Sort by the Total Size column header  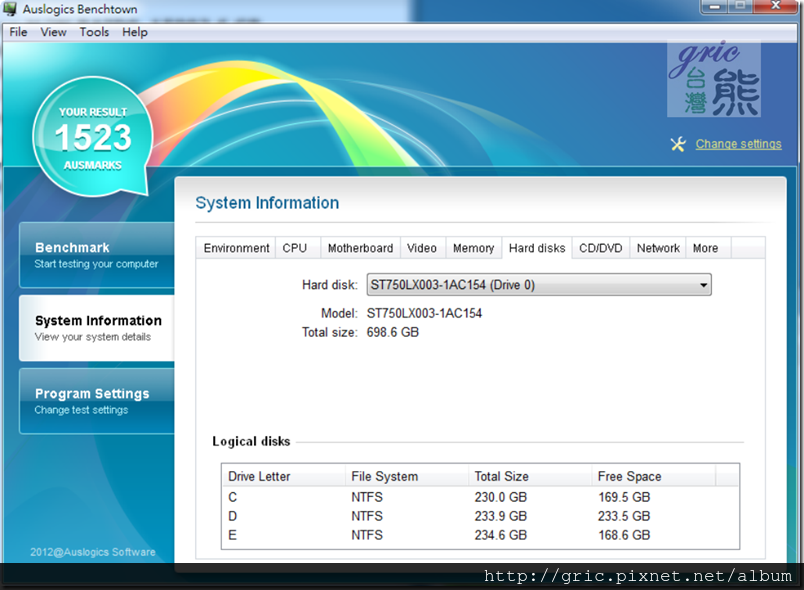tap(530, 476)
